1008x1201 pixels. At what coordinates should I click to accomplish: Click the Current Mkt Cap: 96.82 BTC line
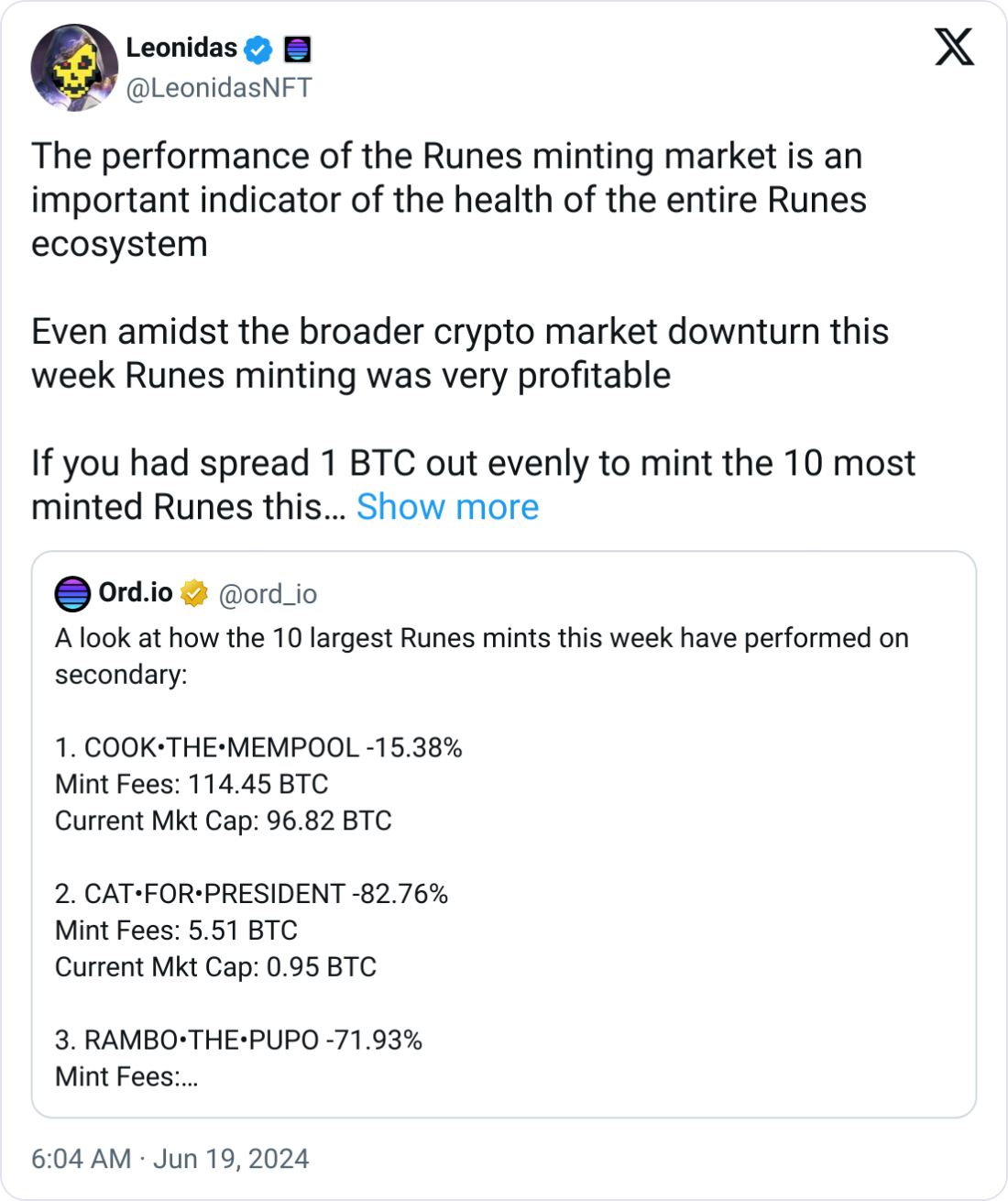[x=224, y=821]
